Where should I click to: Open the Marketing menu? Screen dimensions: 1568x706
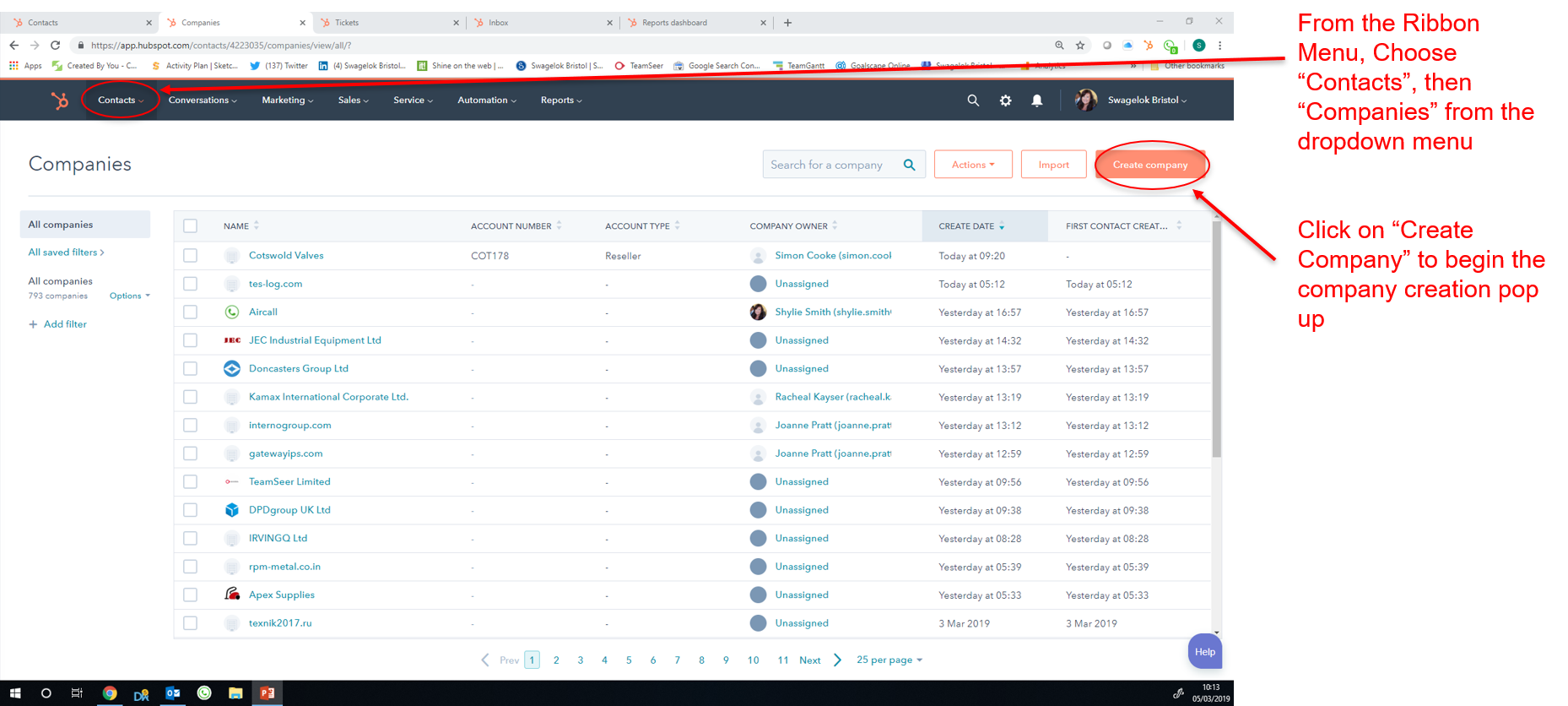click(x=288, y=100)
